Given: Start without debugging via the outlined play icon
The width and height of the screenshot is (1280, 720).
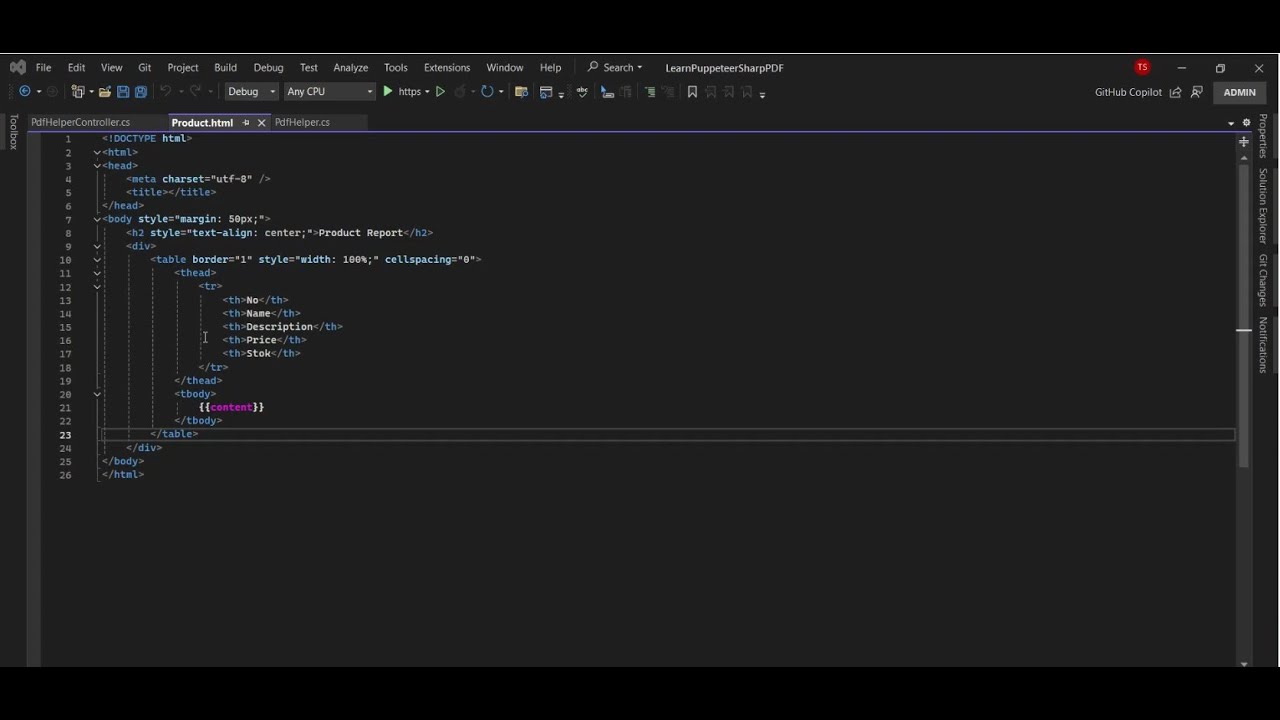Looking at the screenshot, I should coord(440,92).
